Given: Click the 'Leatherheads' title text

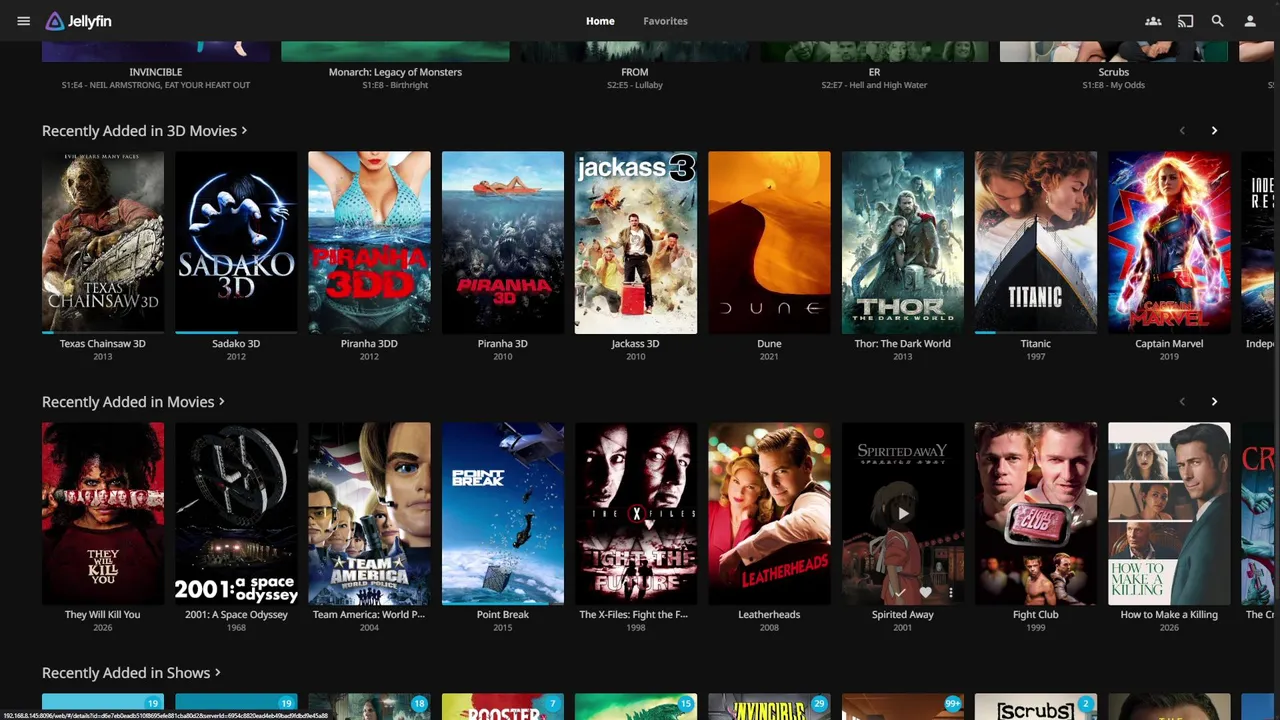Looking at the screenshot, I should pyautogui.click(x=769, y=615).
